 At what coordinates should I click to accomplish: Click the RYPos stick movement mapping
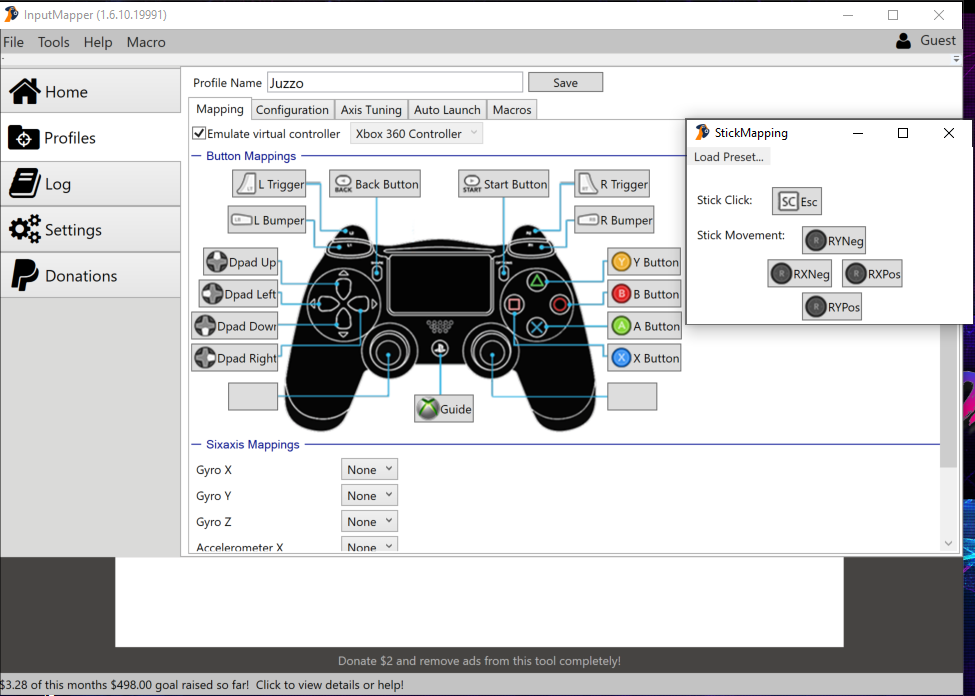tap(832, 307)
